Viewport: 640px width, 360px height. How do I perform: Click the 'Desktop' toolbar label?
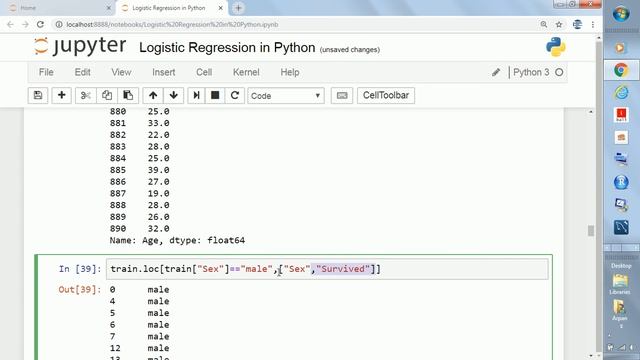point(621,266)
